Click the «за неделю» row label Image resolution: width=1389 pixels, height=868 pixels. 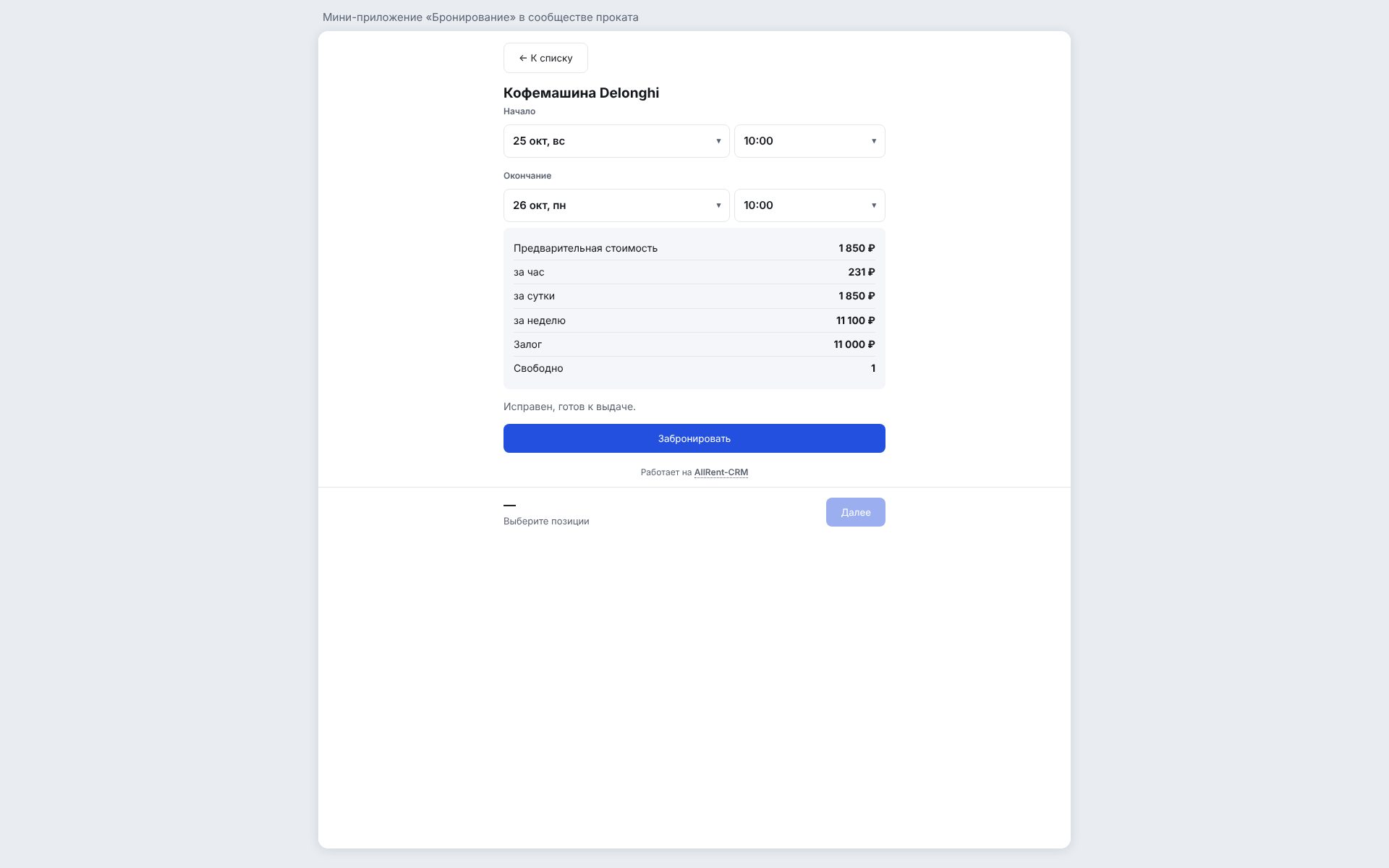pyautogui.click(x=540, y=320)
